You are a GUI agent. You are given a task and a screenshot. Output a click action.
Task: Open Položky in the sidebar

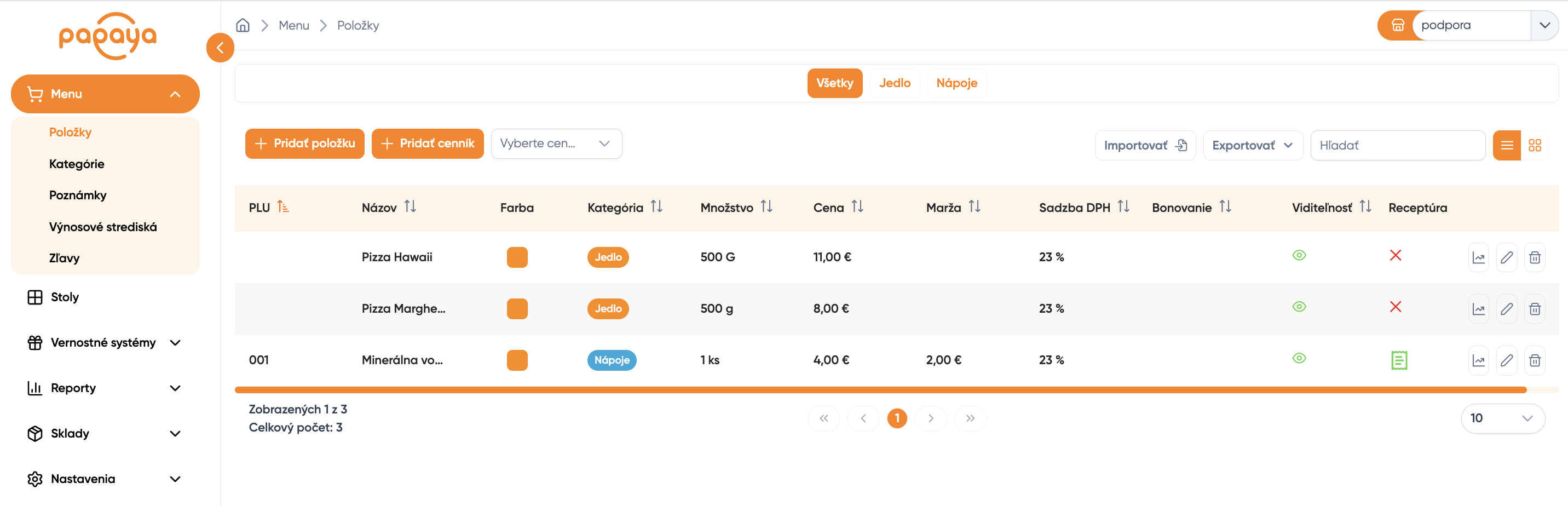(70, 132)
